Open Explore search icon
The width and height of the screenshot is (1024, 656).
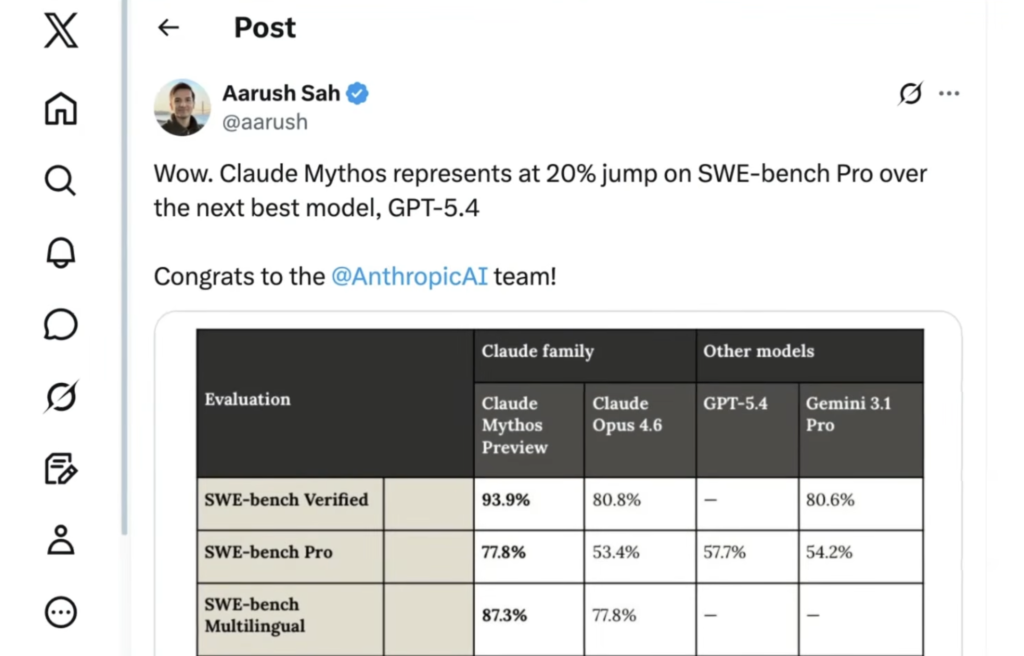(61, 180)
